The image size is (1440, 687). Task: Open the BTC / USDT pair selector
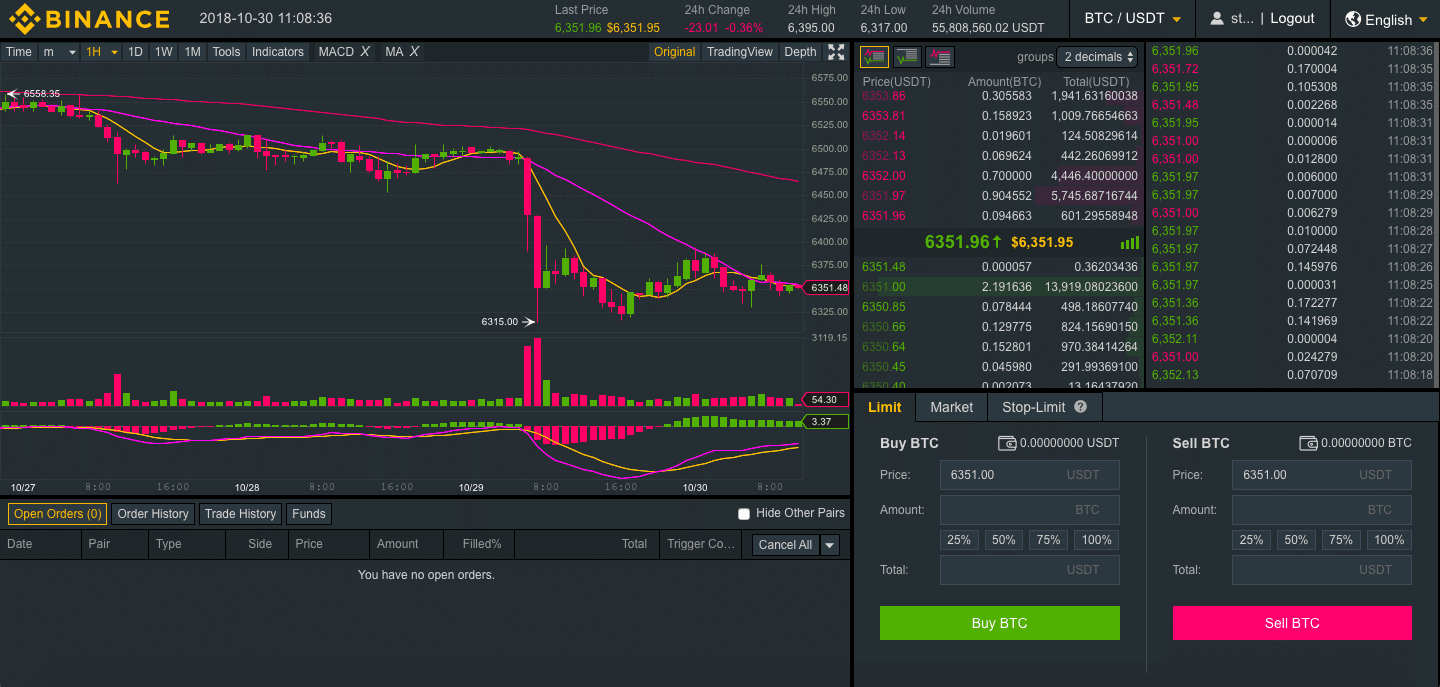tap(1131, 18)
